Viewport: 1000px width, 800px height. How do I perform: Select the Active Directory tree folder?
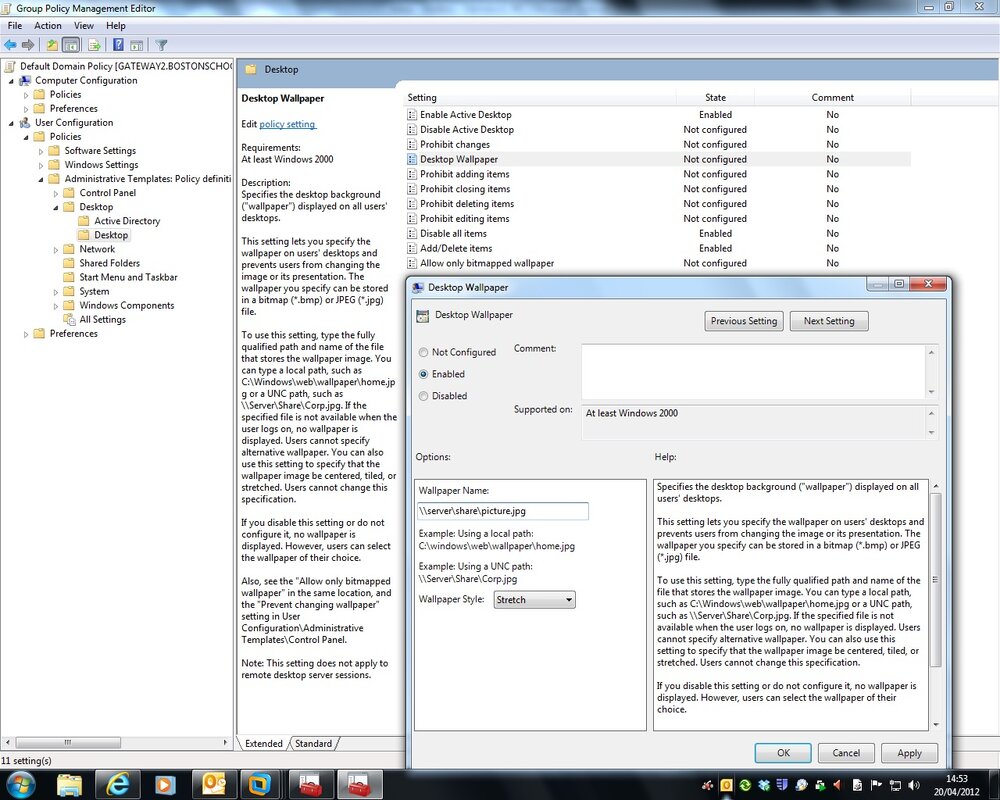point(127,221)
